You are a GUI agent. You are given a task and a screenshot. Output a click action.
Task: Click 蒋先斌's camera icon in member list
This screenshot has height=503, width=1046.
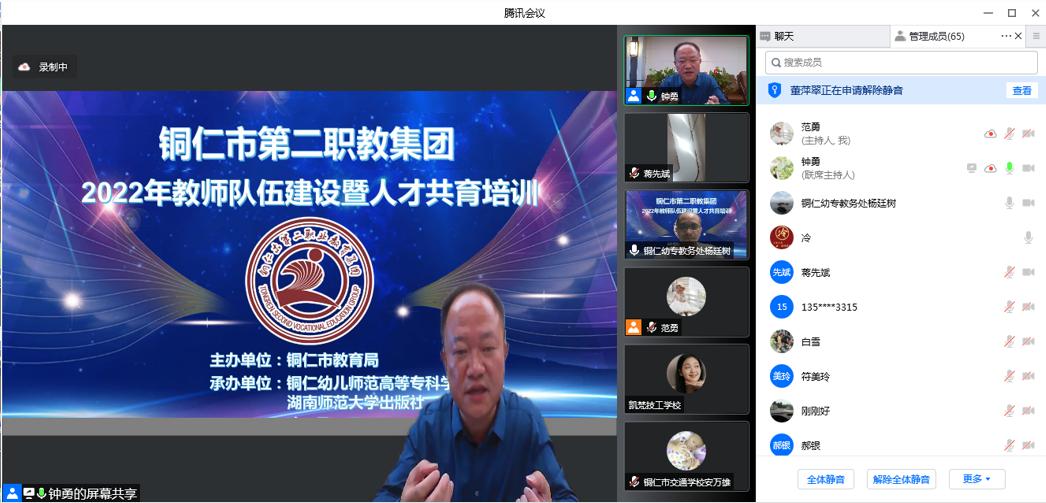(x=1028, y=272)
